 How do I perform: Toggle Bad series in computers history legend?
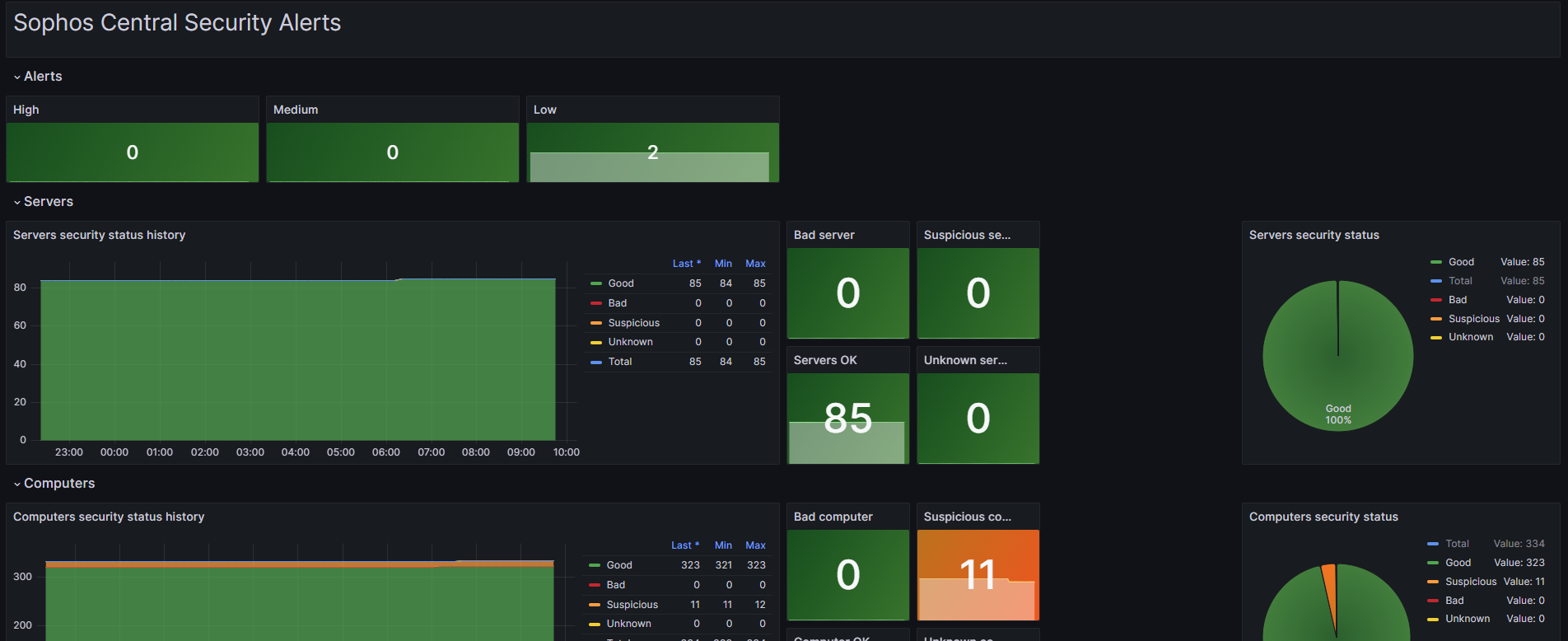(x=616, y=585)
